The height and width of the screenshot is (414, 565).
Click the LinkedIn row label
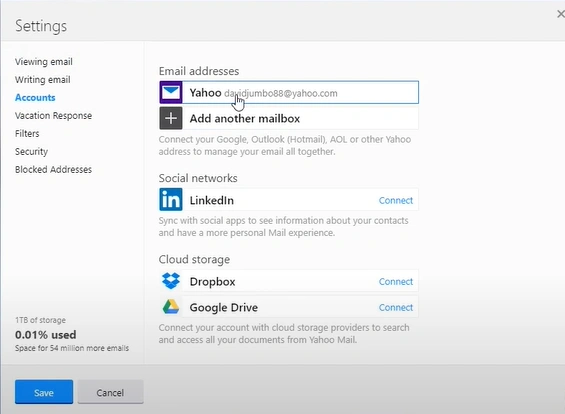pos(212,200)
